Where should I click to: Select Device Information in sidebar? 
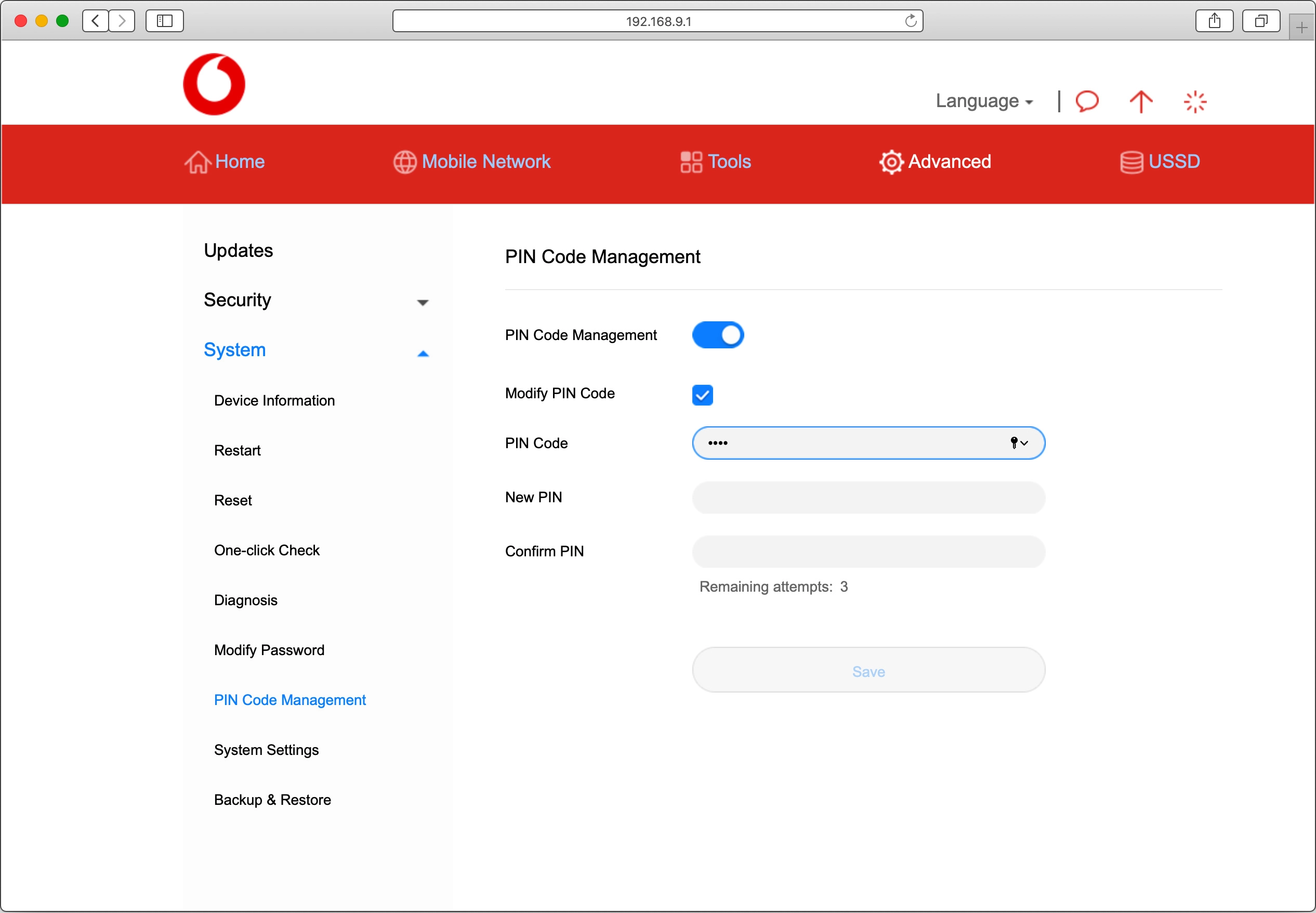click(274, 400)
